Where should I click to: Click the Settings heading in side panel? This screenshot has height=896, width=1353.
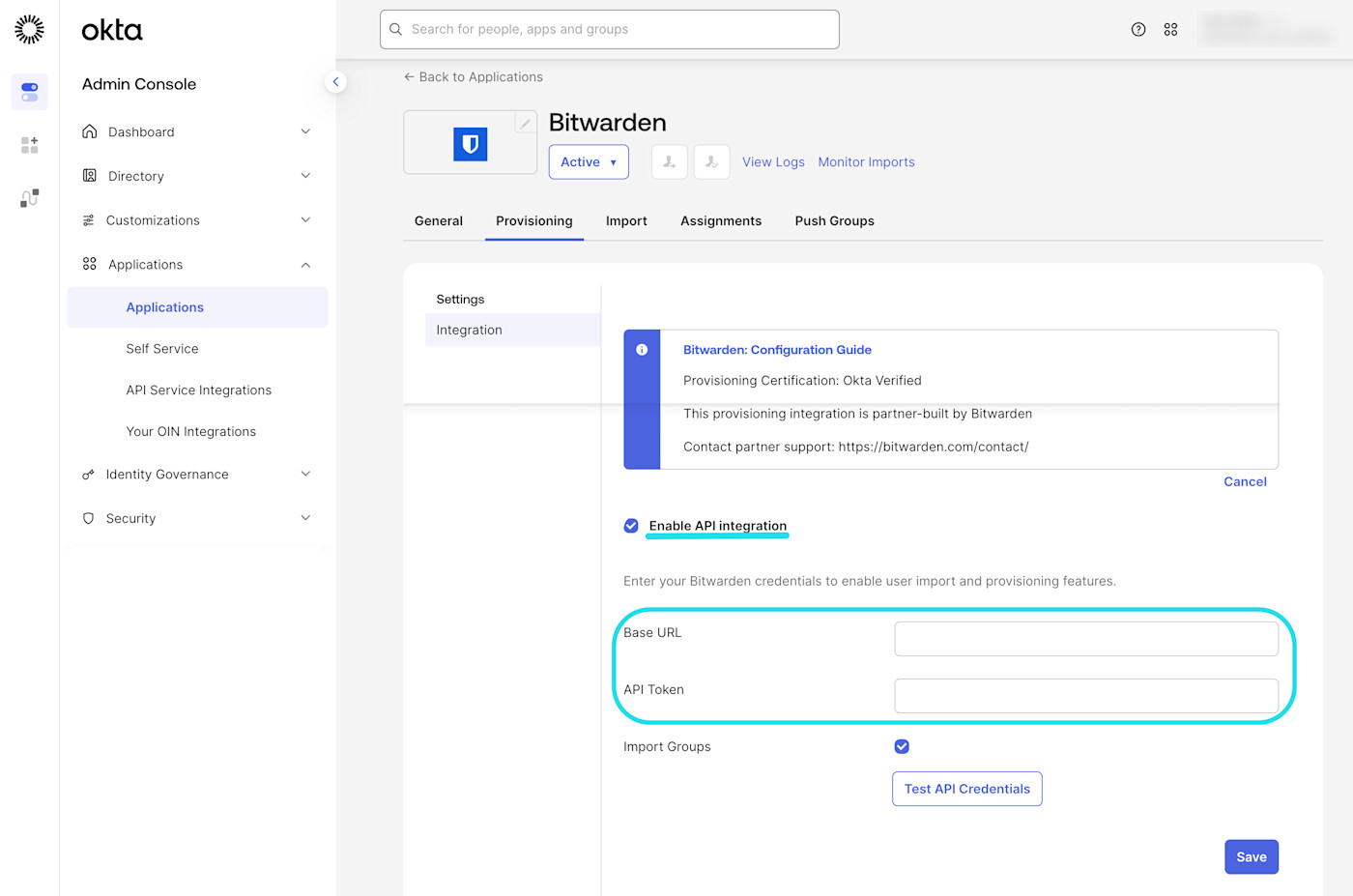[x=460, y=300]
